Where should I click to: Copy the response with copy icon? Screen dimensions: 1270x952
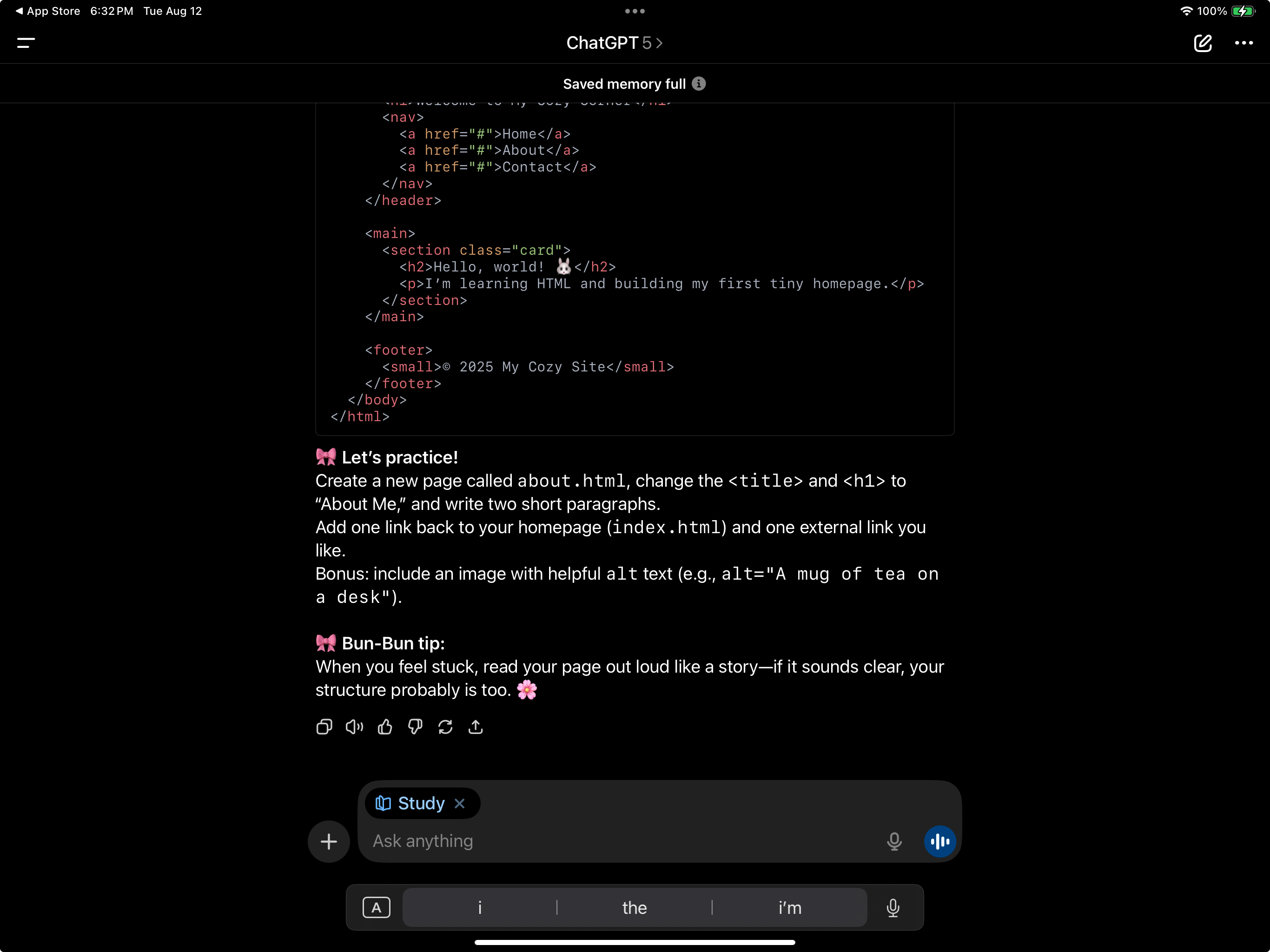324,727
